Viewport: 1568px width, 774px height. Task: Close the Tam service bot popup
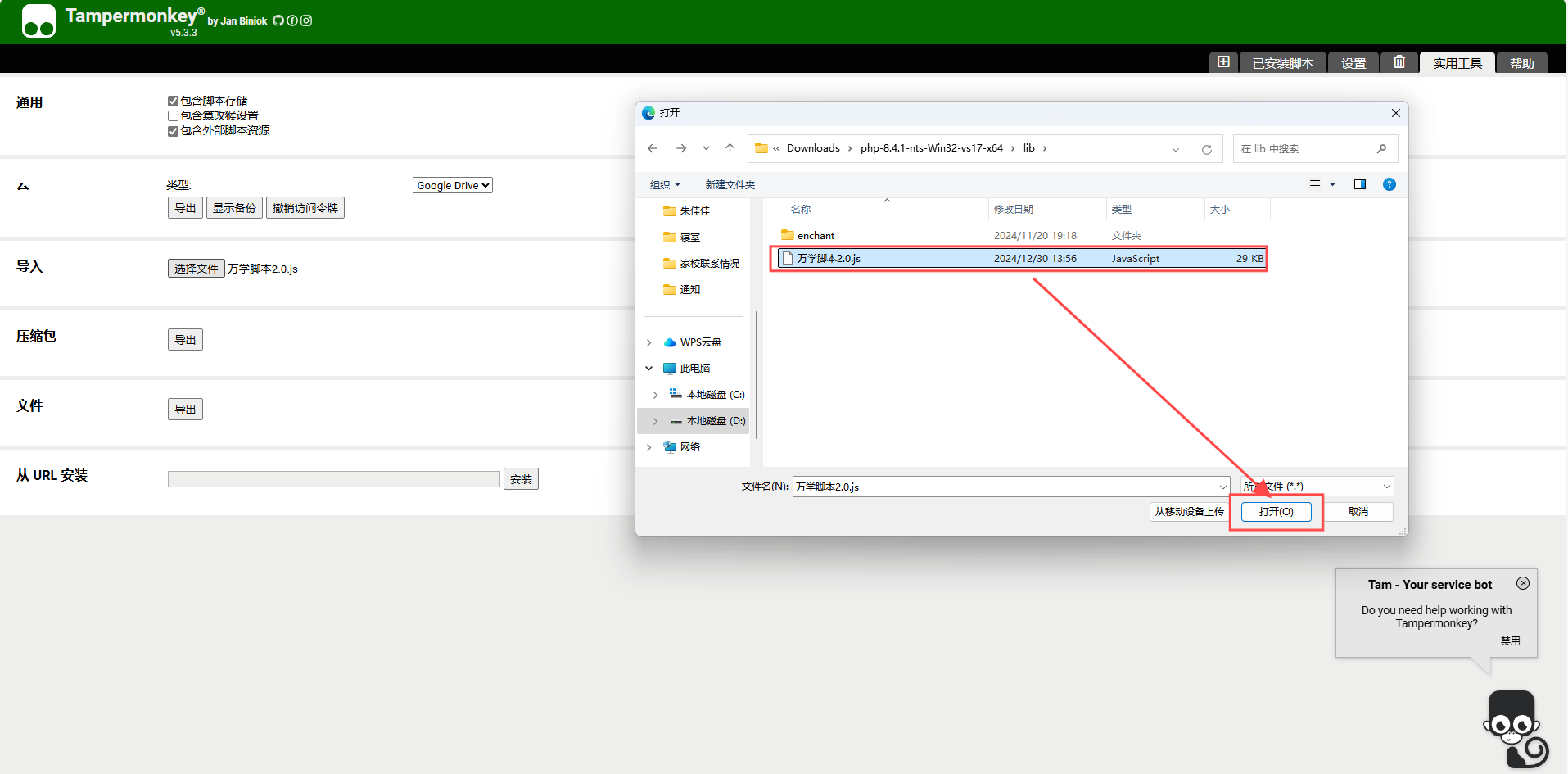1522,583
